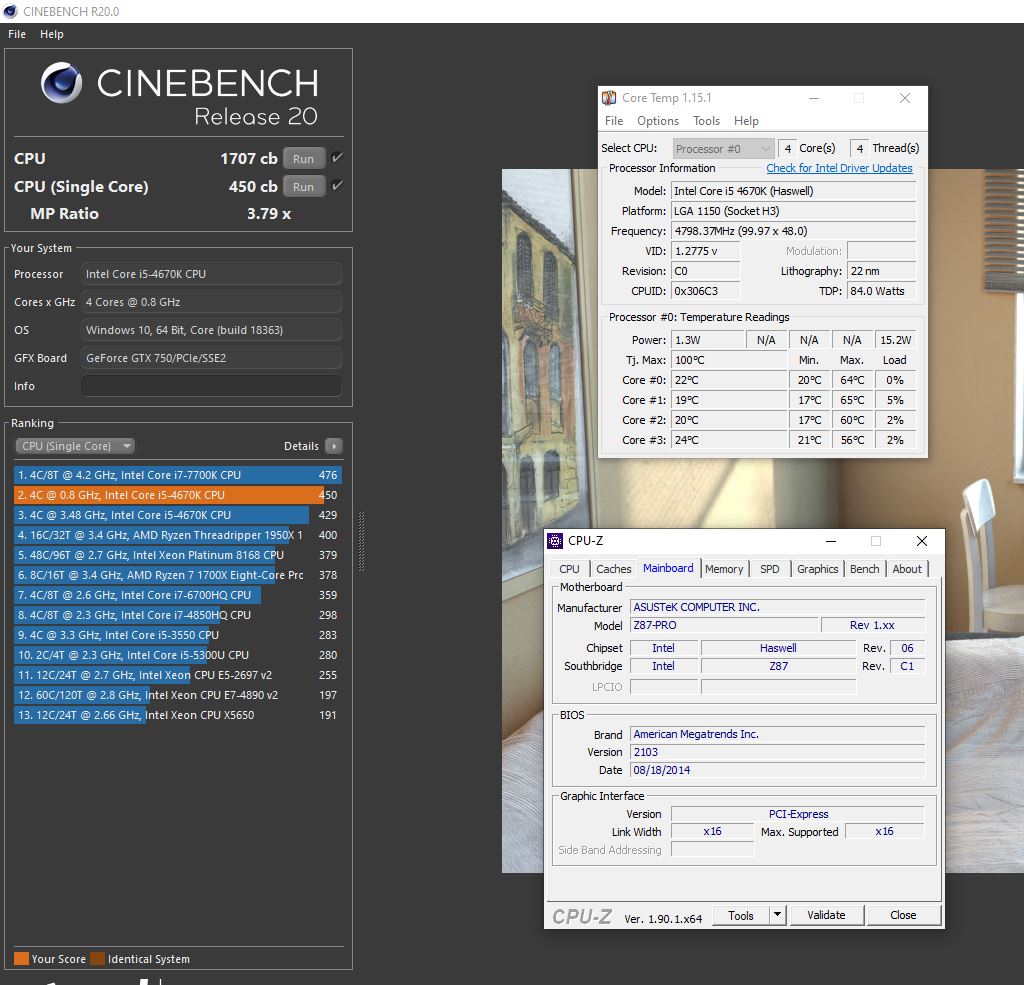Select ranking row AMD Ryzen 7 1700X
1024x985 pixels.
(178, 575)
